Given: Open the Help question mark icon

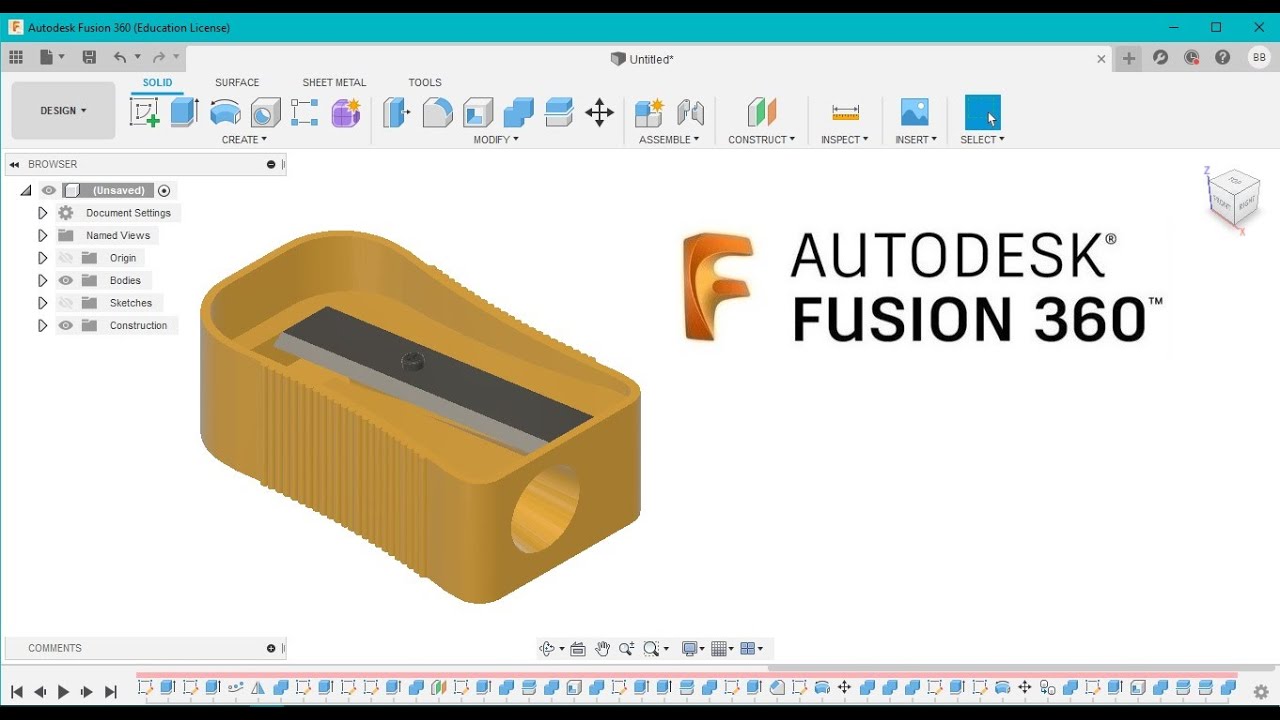Looking at the screenshot, I should [x=1222, y=58].
